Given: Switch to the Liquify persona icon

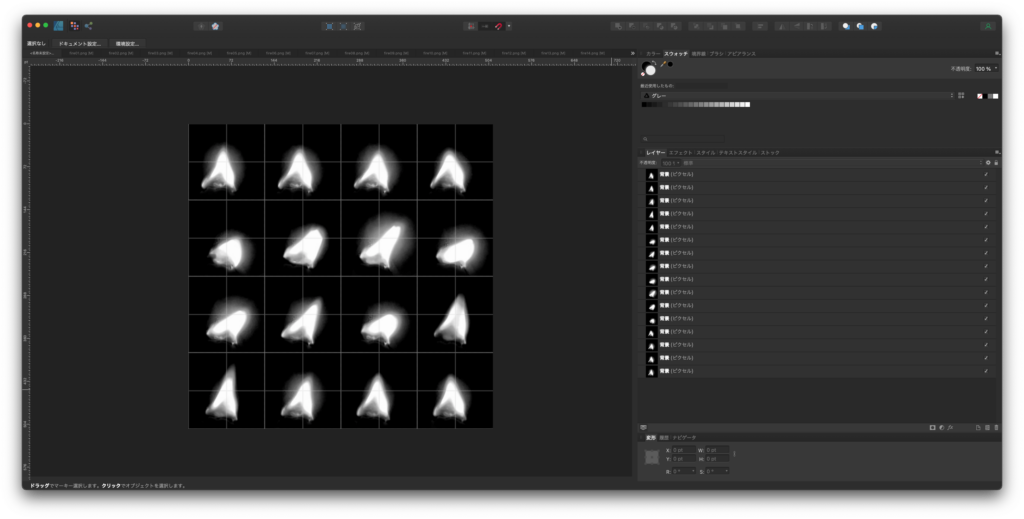Looking at the screenshot, I should click(x=74, y=25).
